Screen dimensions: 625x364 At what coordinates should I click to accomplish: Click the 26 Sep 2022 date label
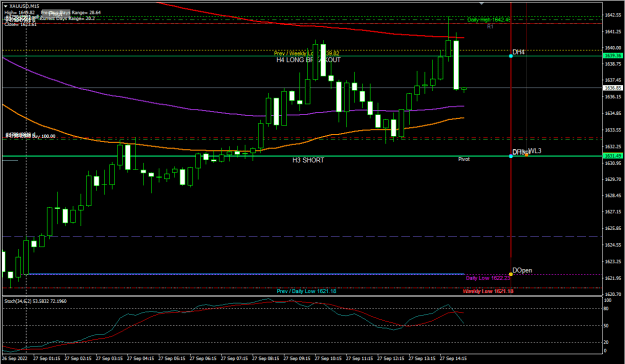tap(14, 358)
